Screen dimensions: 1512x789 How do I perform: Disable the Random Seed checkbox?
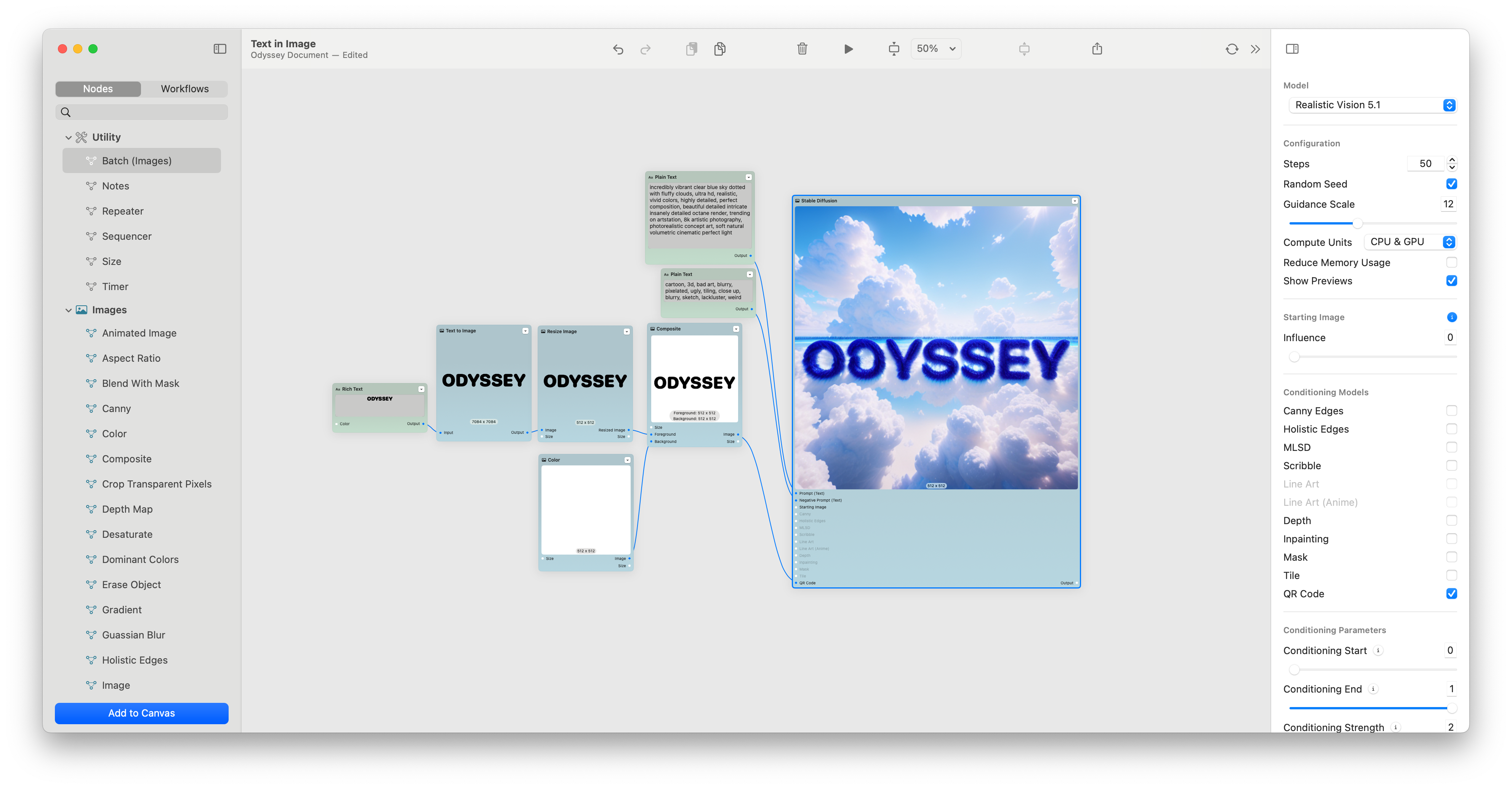point(1452,184)
